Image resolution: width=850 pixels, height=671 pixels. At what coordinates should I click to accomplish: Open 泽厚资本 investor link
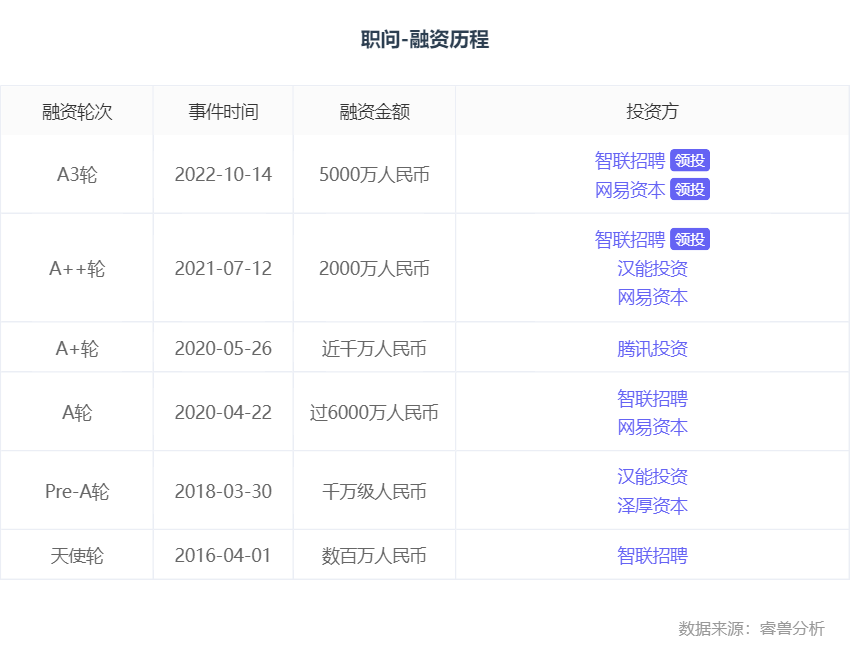(652, 506)
